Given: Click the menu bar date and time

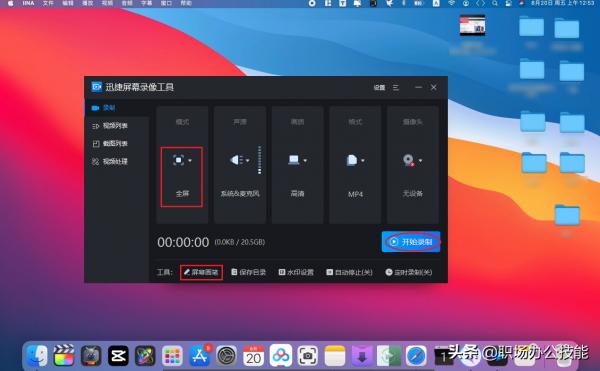Looking at the screenshot, I should pos(562,3).
